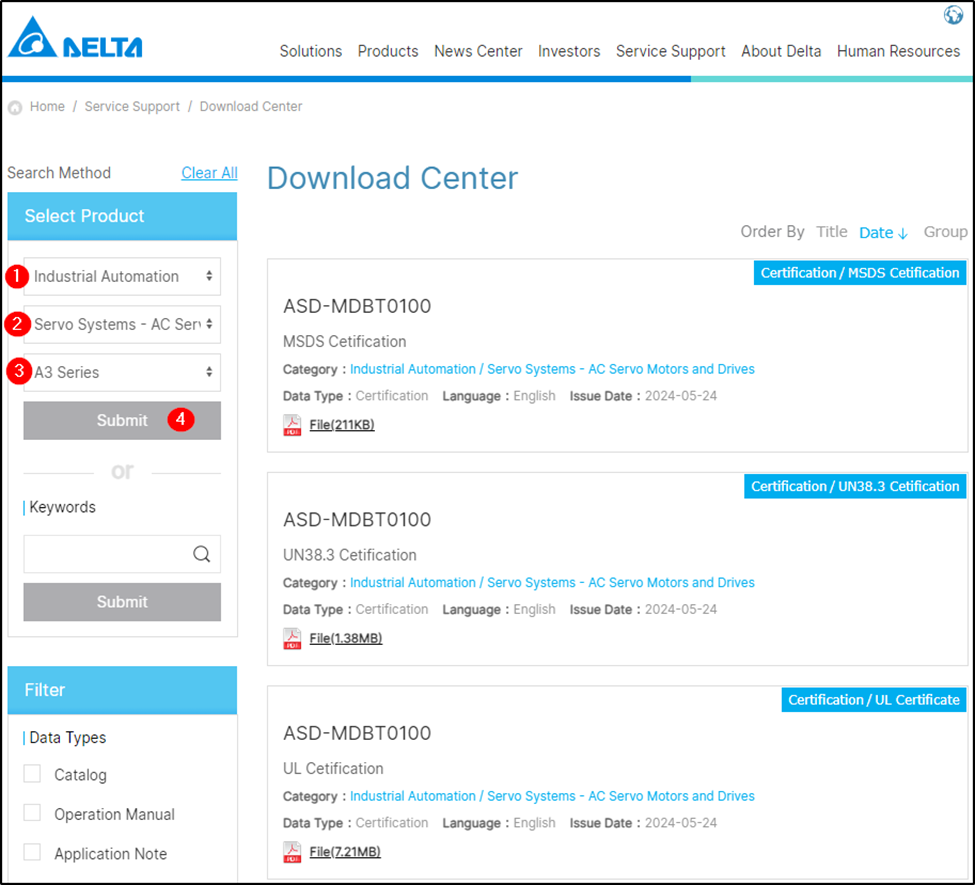975x885 pixels.
Task: Open the Products menu
Action: pos(388,51)
